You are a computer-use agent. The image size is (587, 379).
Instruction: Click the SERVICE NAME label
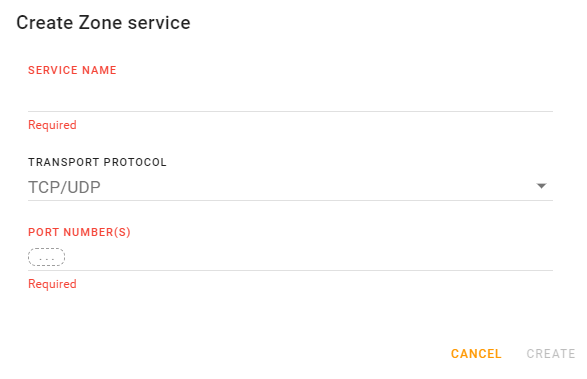pyautogui.click(x=72, y=70)
